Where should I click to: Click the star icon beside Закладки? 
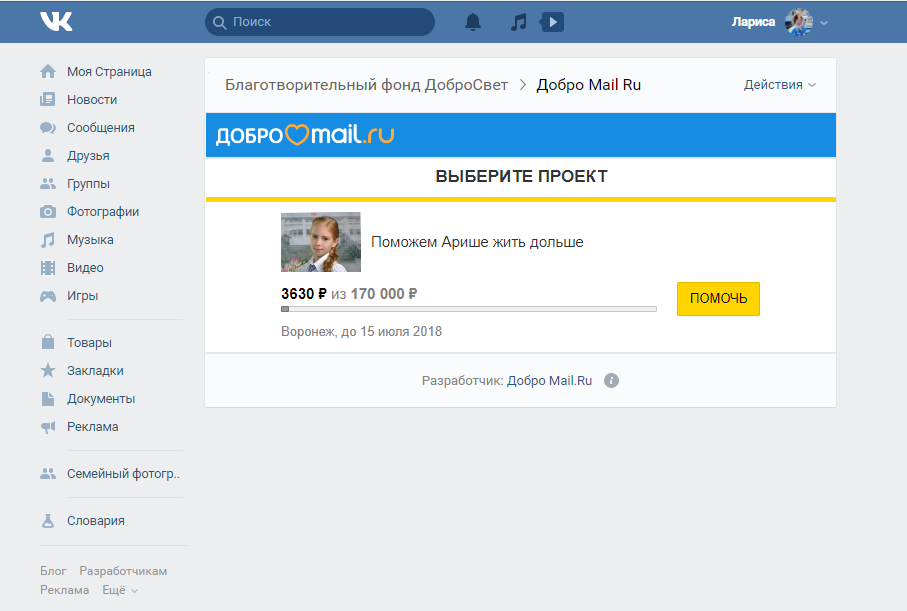(x=48, y=370)
